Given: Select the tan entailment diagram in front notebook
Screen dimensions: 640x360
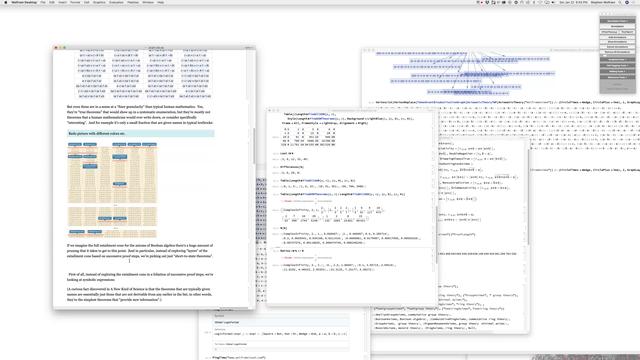Looking at the screenshot, I should click(x=112, y=190).
